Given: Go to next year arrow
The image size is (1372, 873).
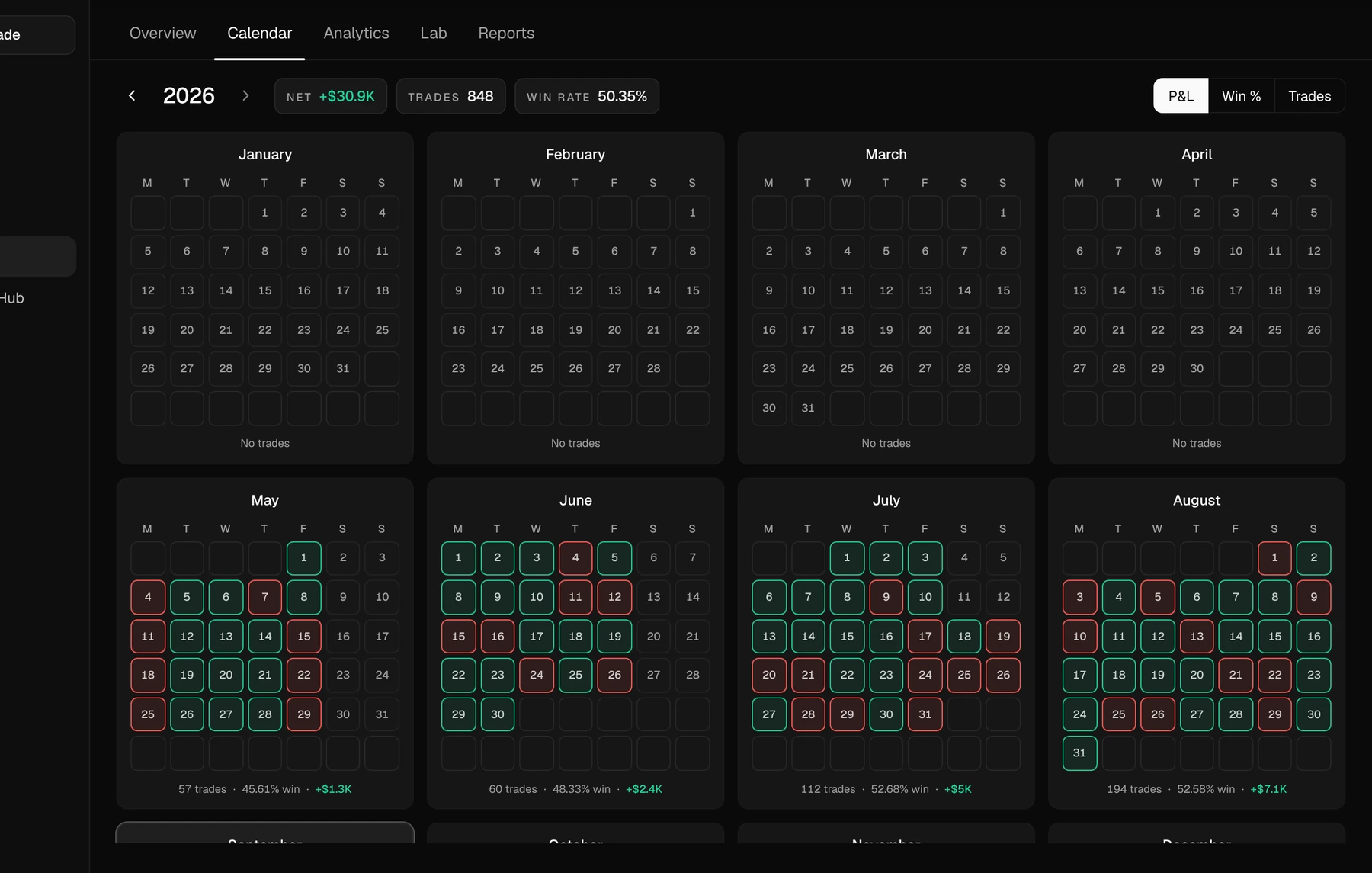Looking at the screenshot, I should (245, 95).
